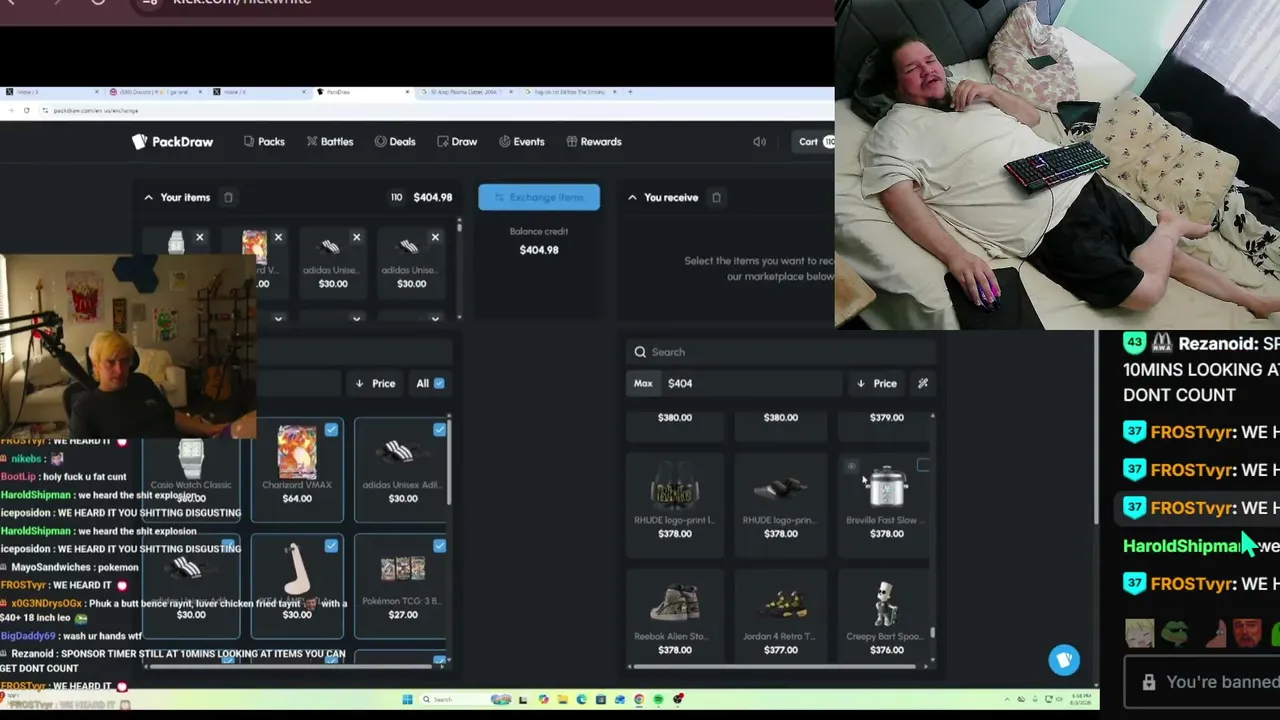Uncheck the Pokémon TCG $27.00 item checkbox

[x=439, y=546]
